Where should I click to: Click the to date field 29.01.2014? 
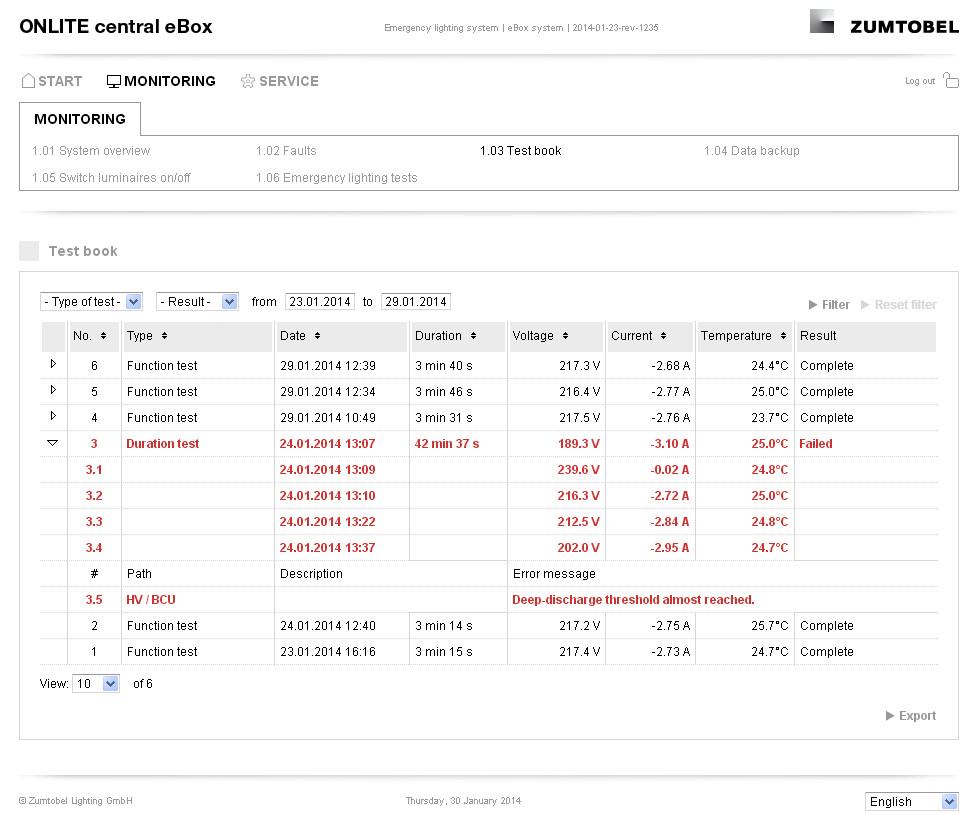[x=416, y=301]
